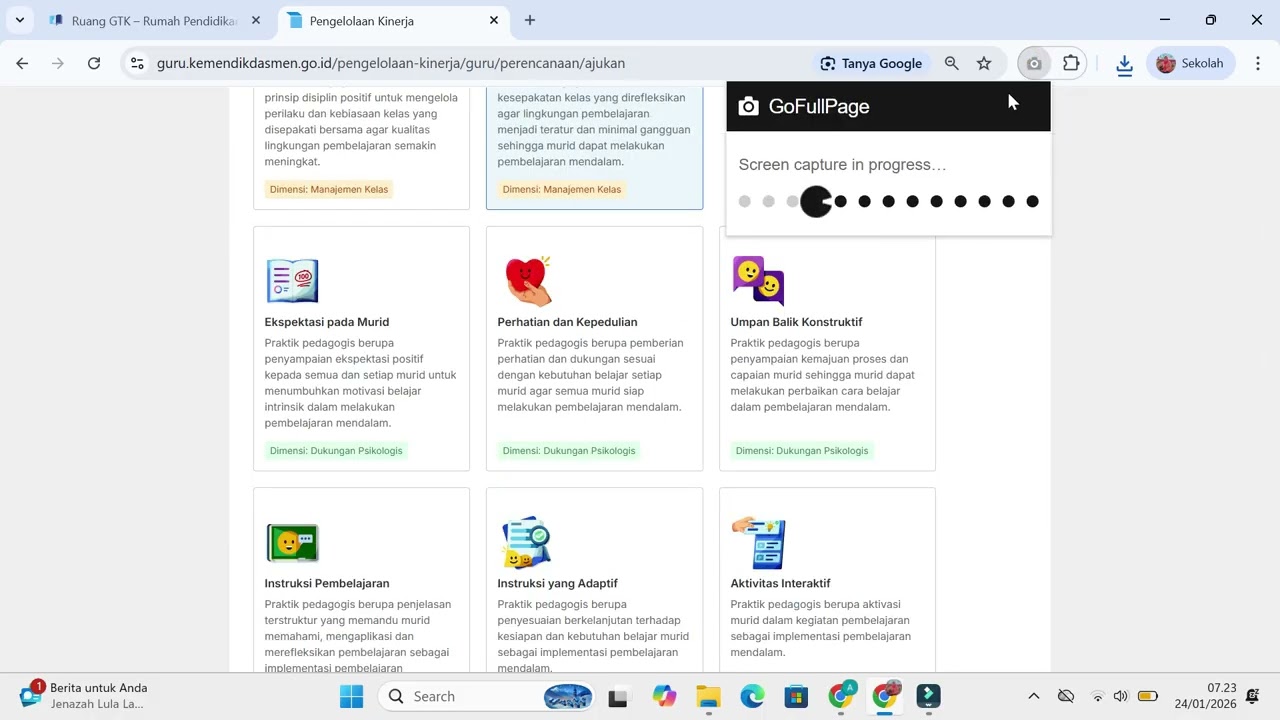The height and width of the screenshot is (720, 1280).
Task: Click the Aktivitas Interaktif description paragraph
Action: [x=820, y=628]
